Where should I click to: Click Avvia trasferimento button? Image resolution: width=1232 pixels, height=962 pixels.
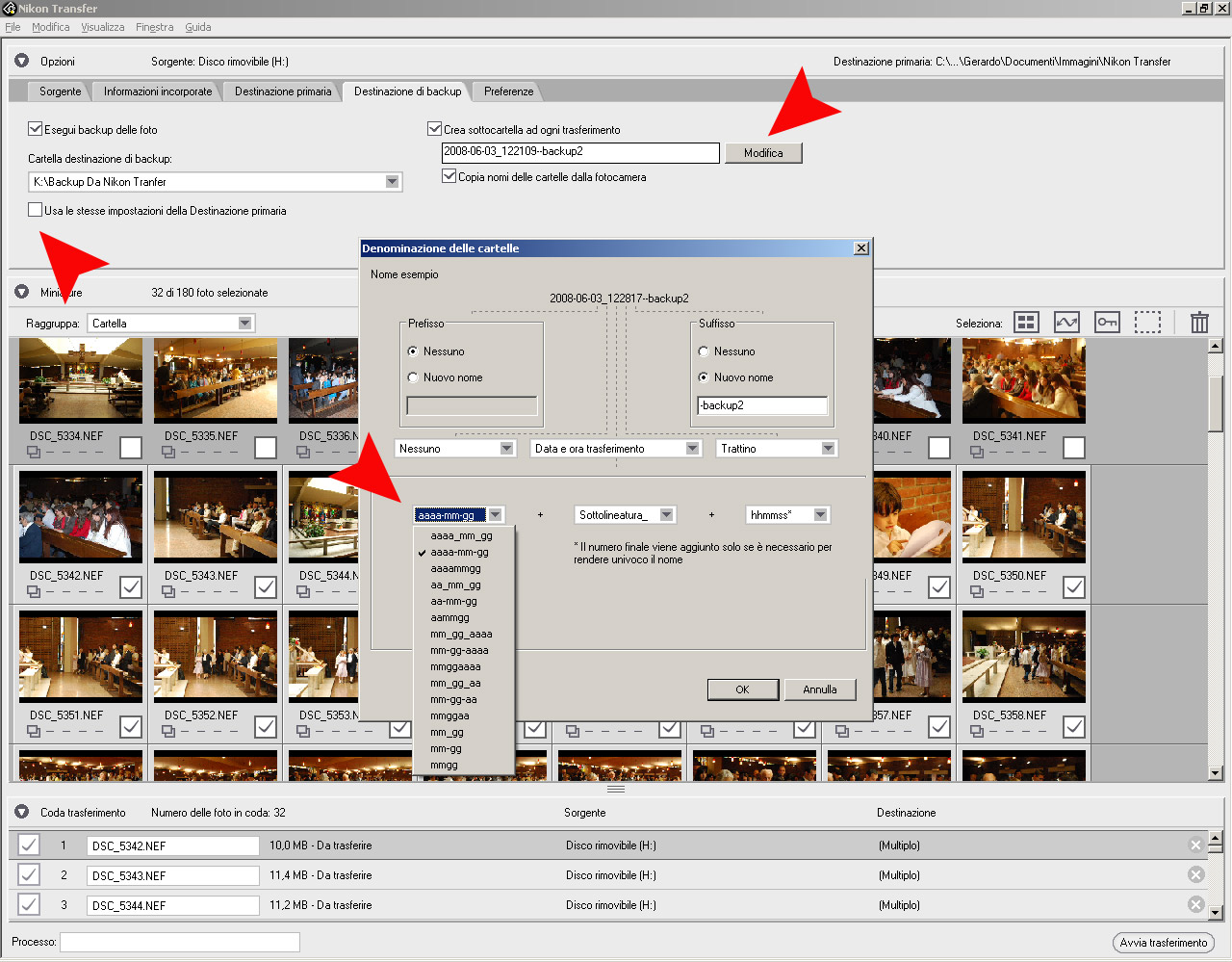pyautogui.click(x=1163, y=942)
